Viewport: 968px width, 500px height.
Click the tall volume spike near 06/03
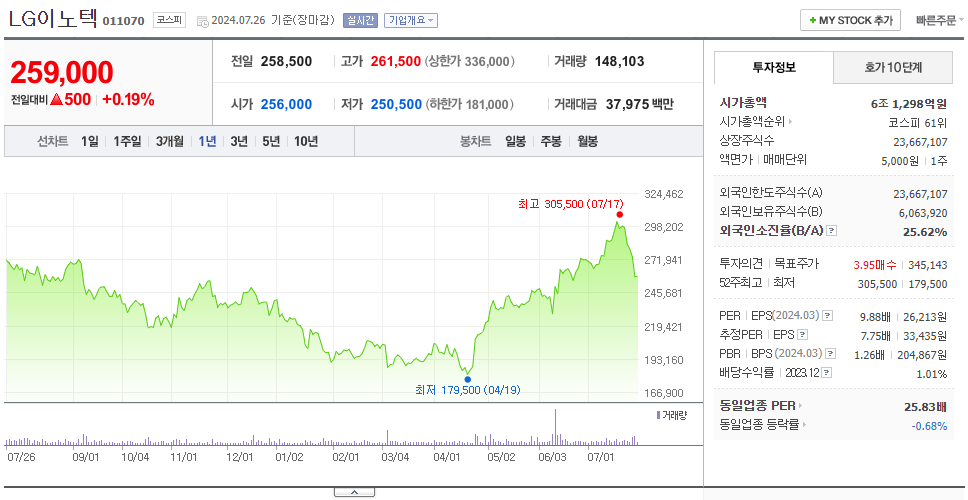(555, 427)
